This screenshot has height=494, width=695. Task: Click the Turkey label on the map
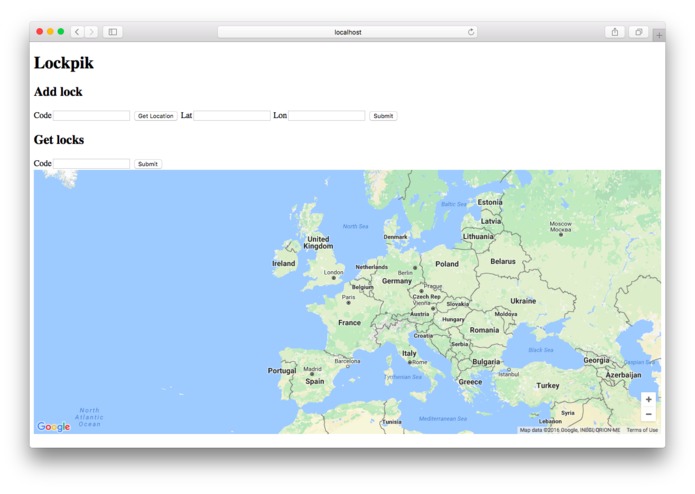[548, 385]
